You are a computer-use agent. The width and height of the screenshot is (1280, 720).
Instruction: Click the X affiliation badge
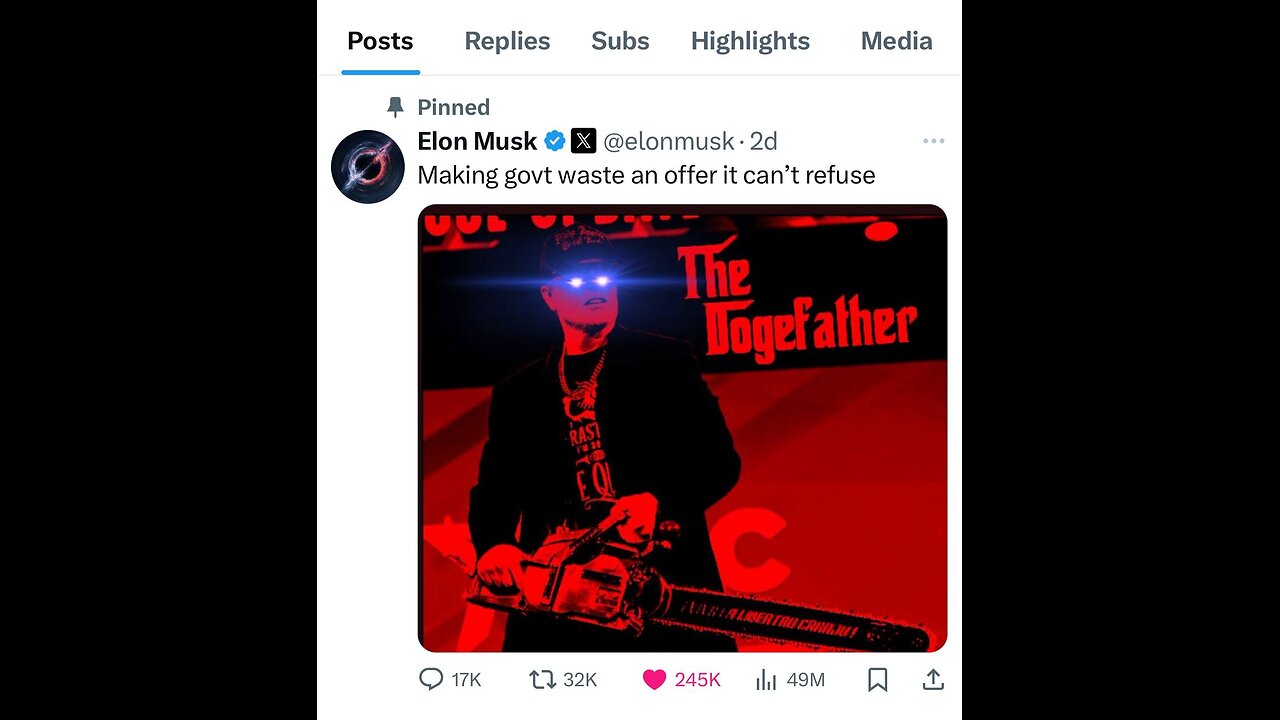583,141
